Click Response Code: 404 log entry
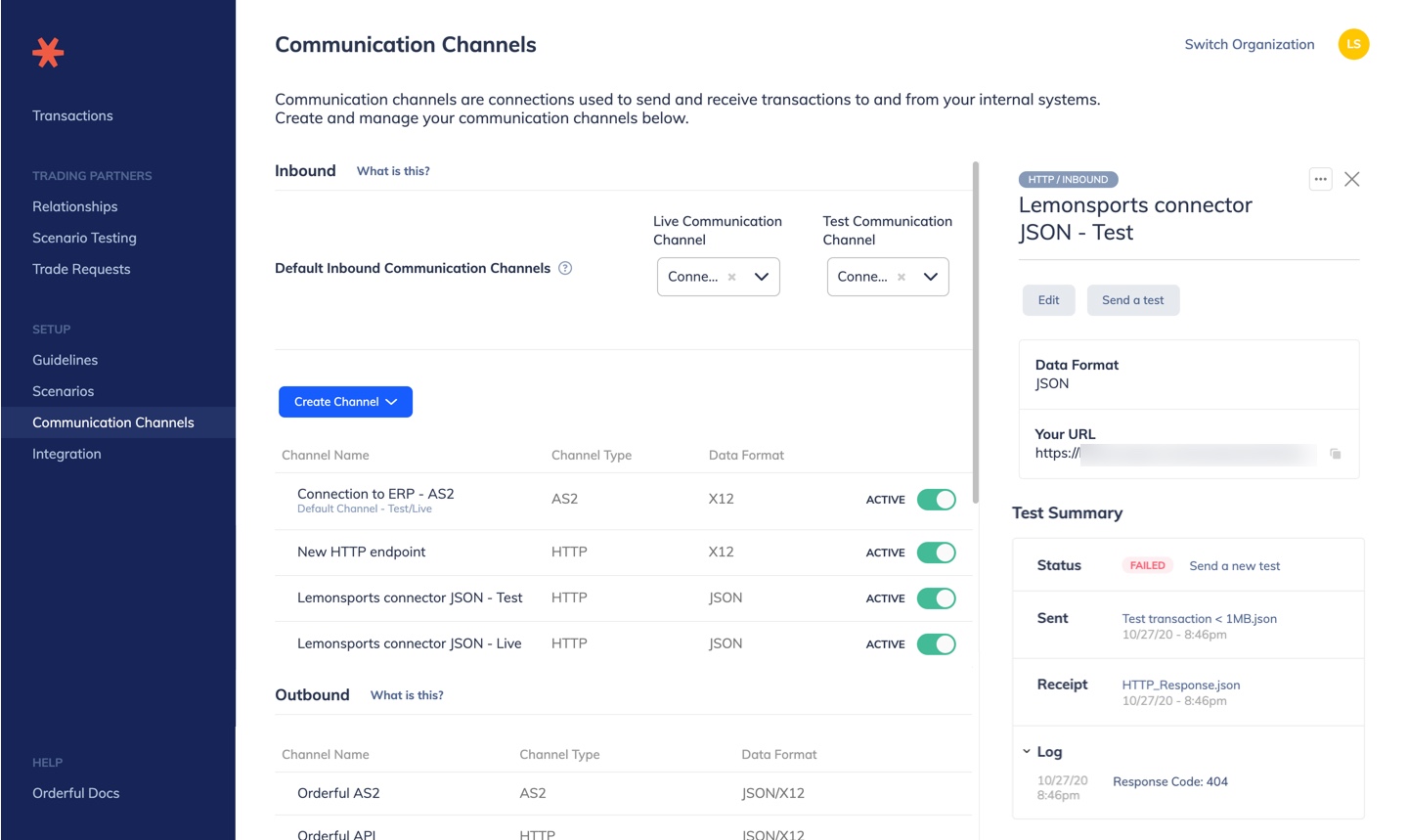Image resolution: width=1408 pixels, height=840 pixels. tap(1170, 781)
